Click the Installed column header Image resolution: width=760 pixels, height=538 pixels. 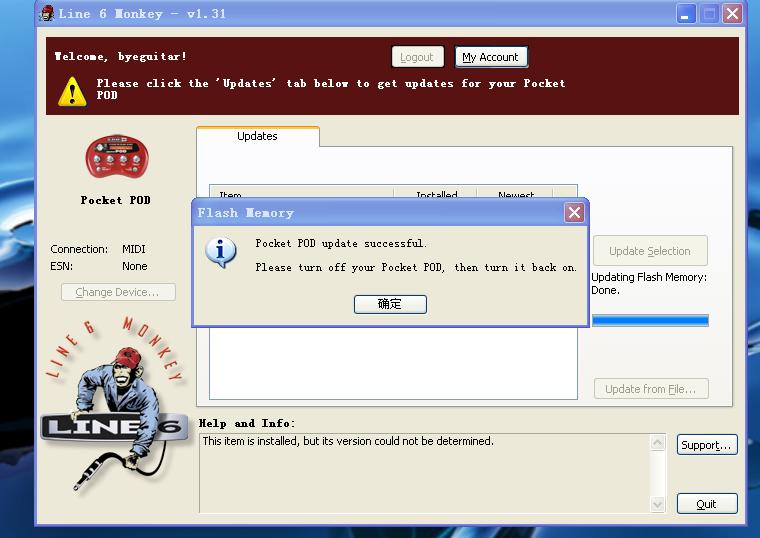point(435,193)
